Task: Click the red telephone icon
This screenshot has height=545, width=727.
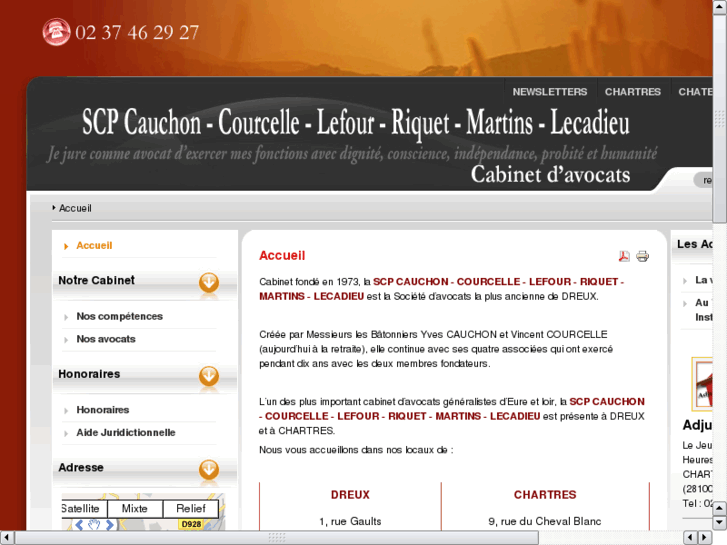Action: tap(56, 32)
